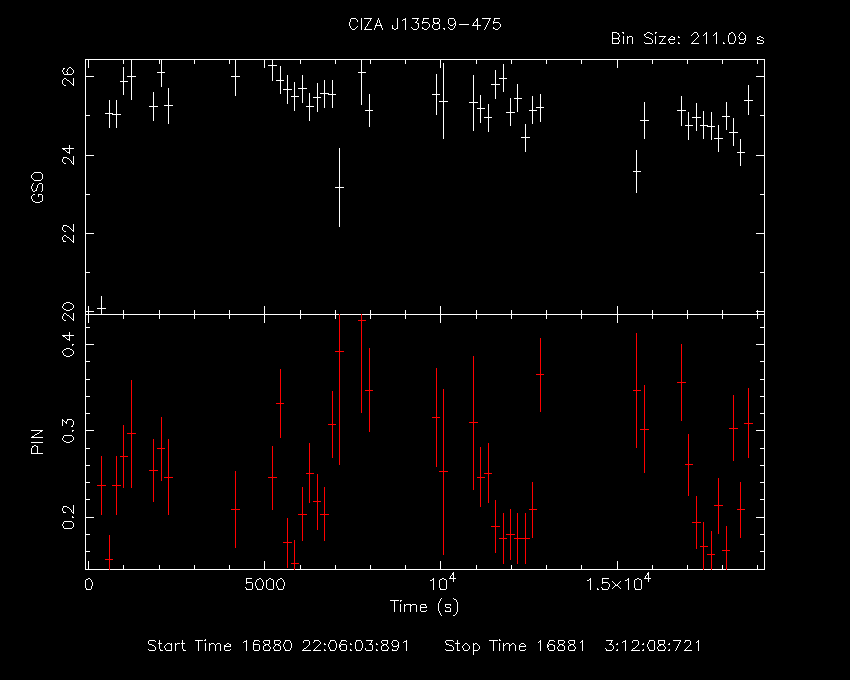Click the GSO data point near 20 at plot start

(101, 308)
